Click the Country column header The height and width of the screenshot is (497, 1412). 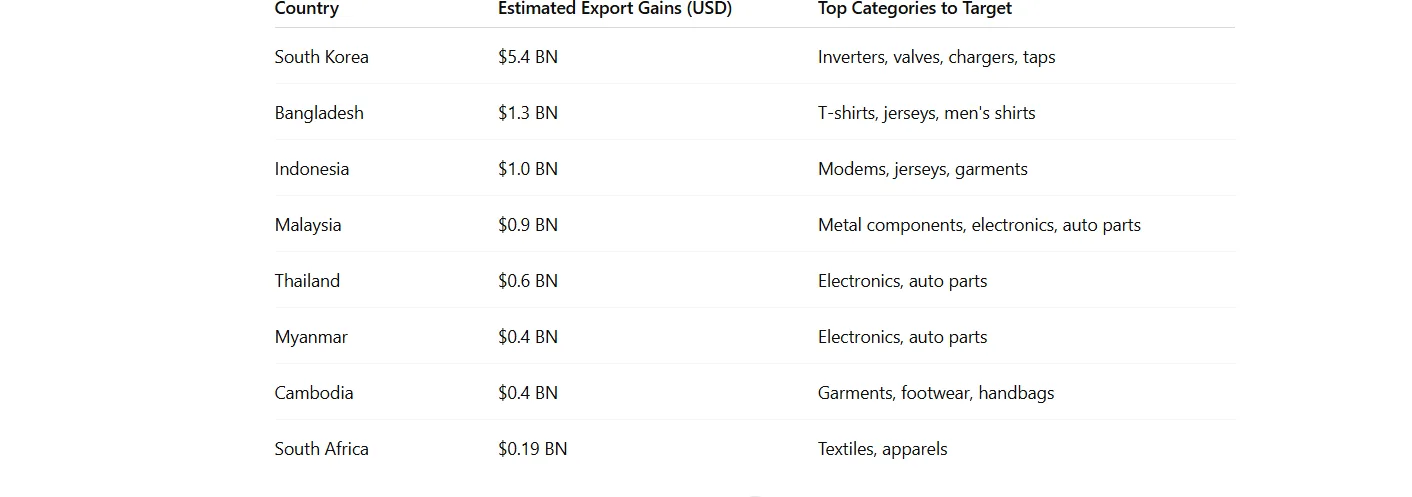[x=307, y=9]
